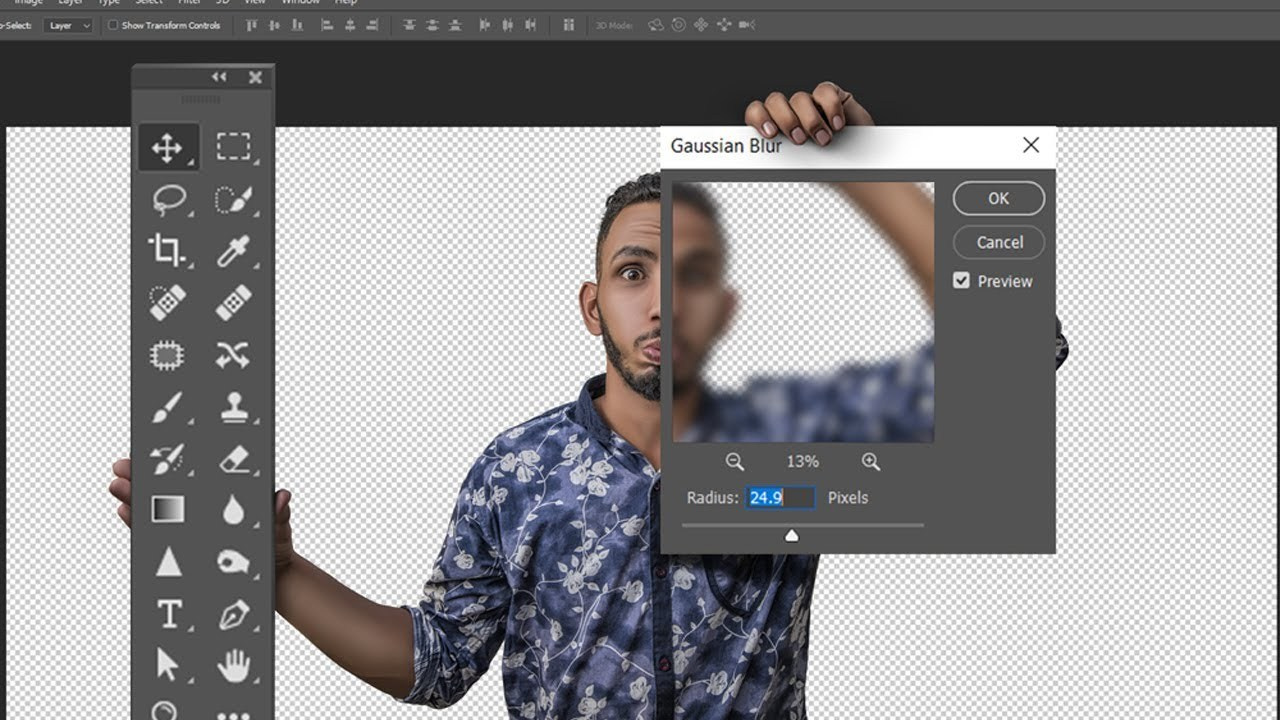This screenshot has height=720, width=1280.
Task: Collapse the tools panel with double arrows
Action: (219, 77)
